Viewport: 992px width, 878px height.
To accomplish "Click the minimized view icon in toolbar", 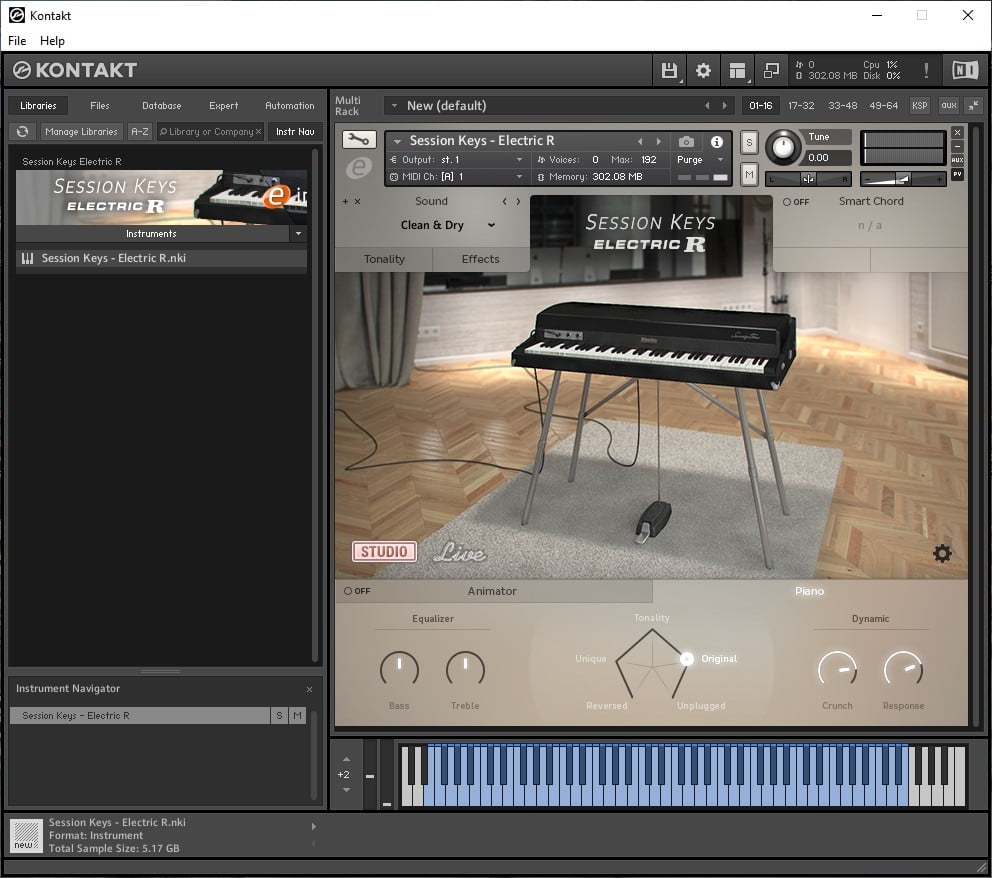I will pyautogui.click(x=771, y=70).
